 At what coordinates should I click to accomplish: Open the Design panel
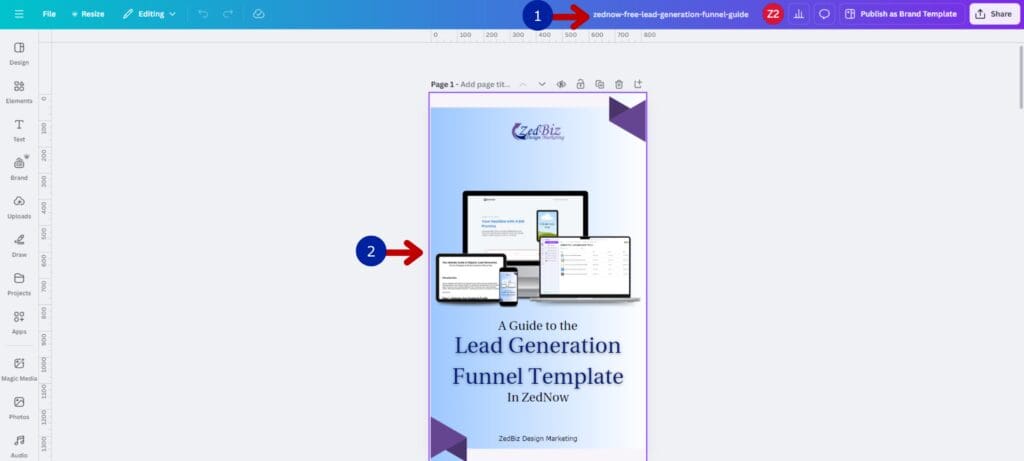19,54
